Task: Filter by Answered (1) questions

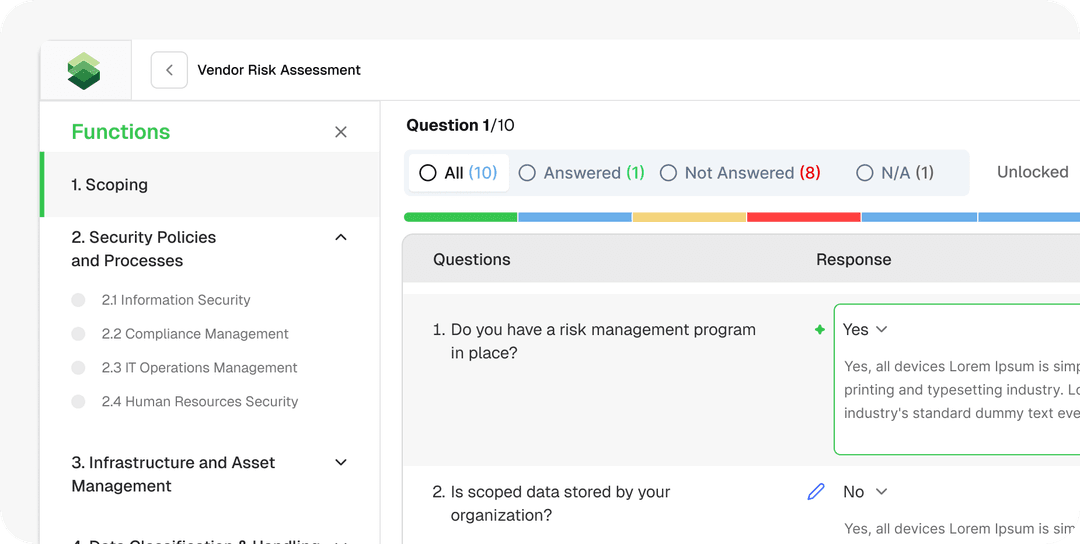Action: (581, 173)
